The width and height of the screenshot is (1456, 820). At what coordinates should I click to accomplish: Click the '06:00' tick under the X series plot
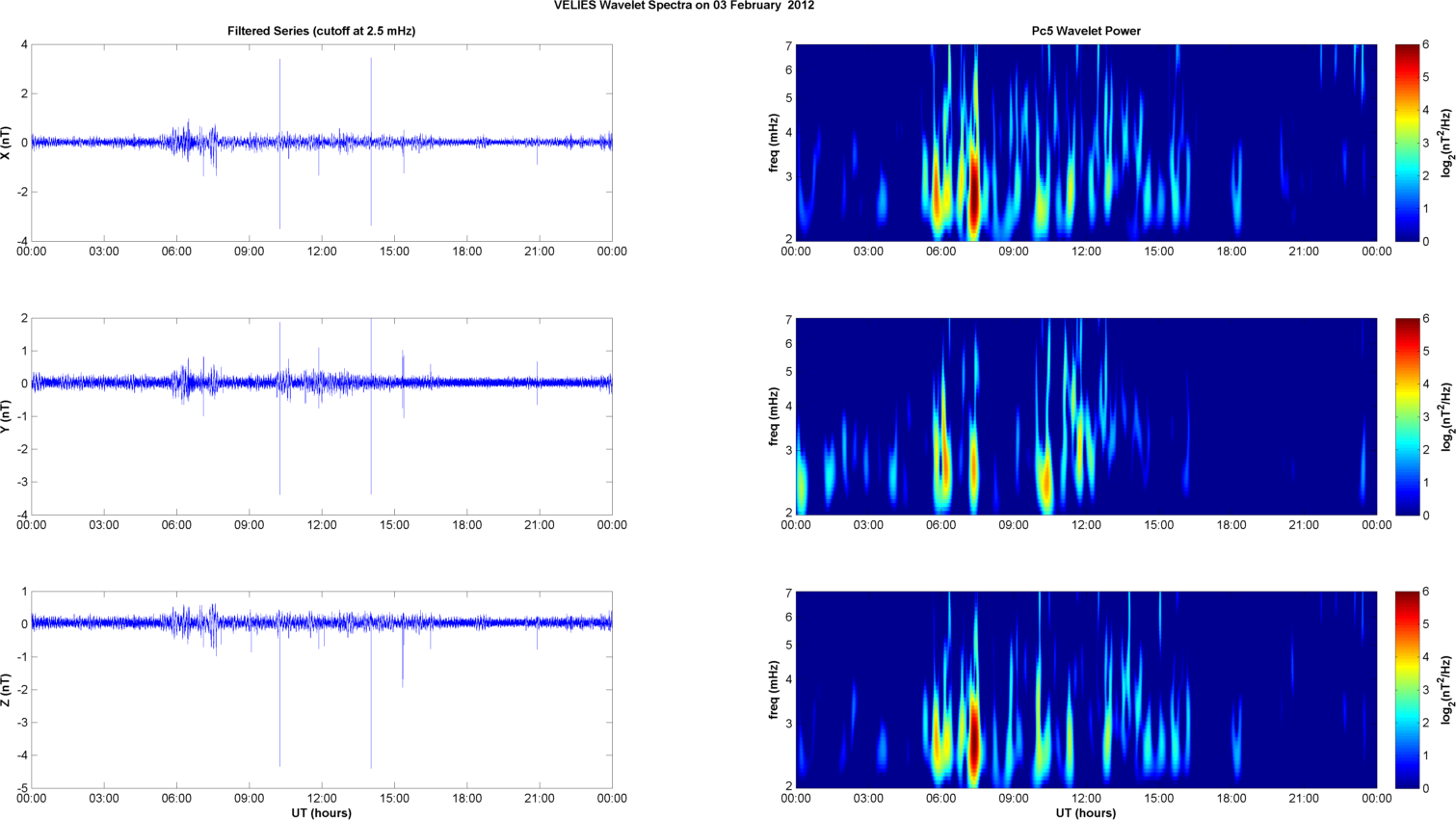click(176, 251)
